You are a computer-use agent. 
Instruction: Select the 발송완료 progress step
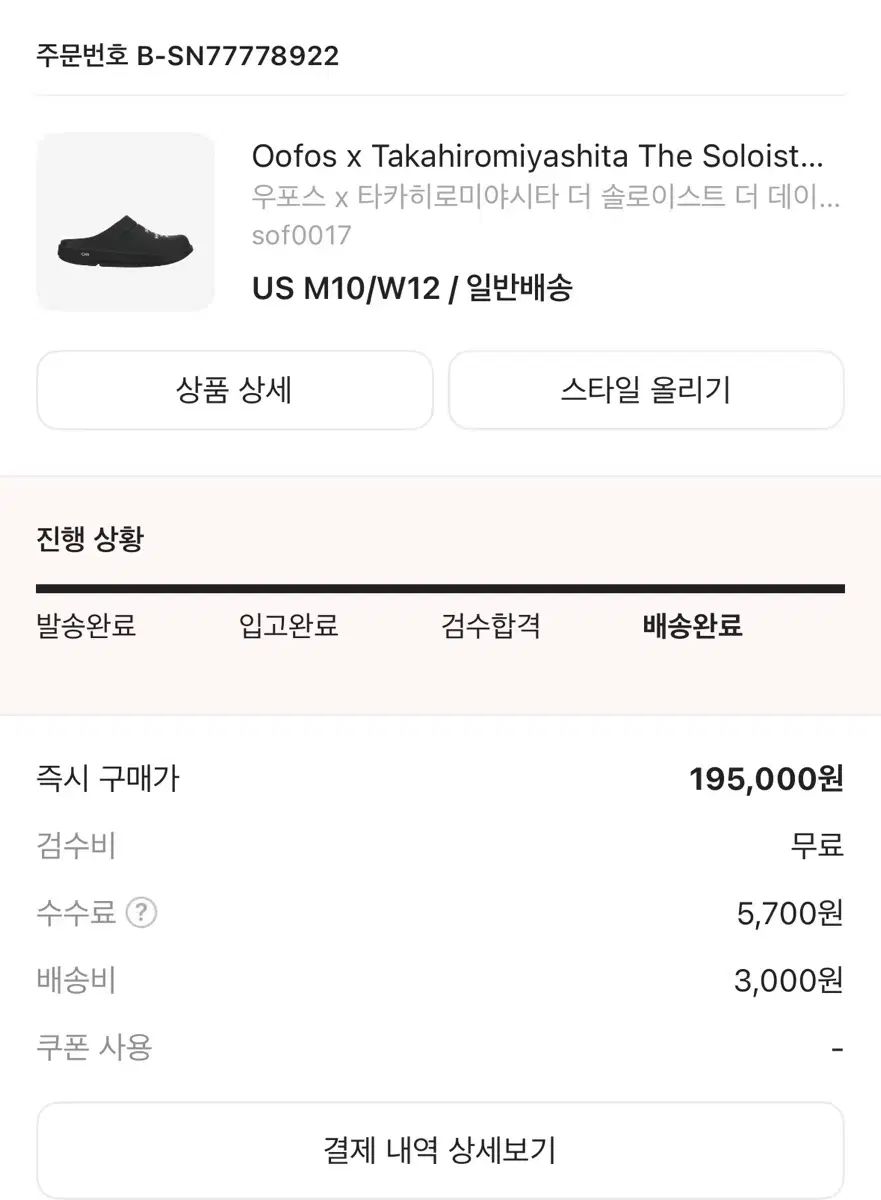pyautogui.click(x=86, y=627)
